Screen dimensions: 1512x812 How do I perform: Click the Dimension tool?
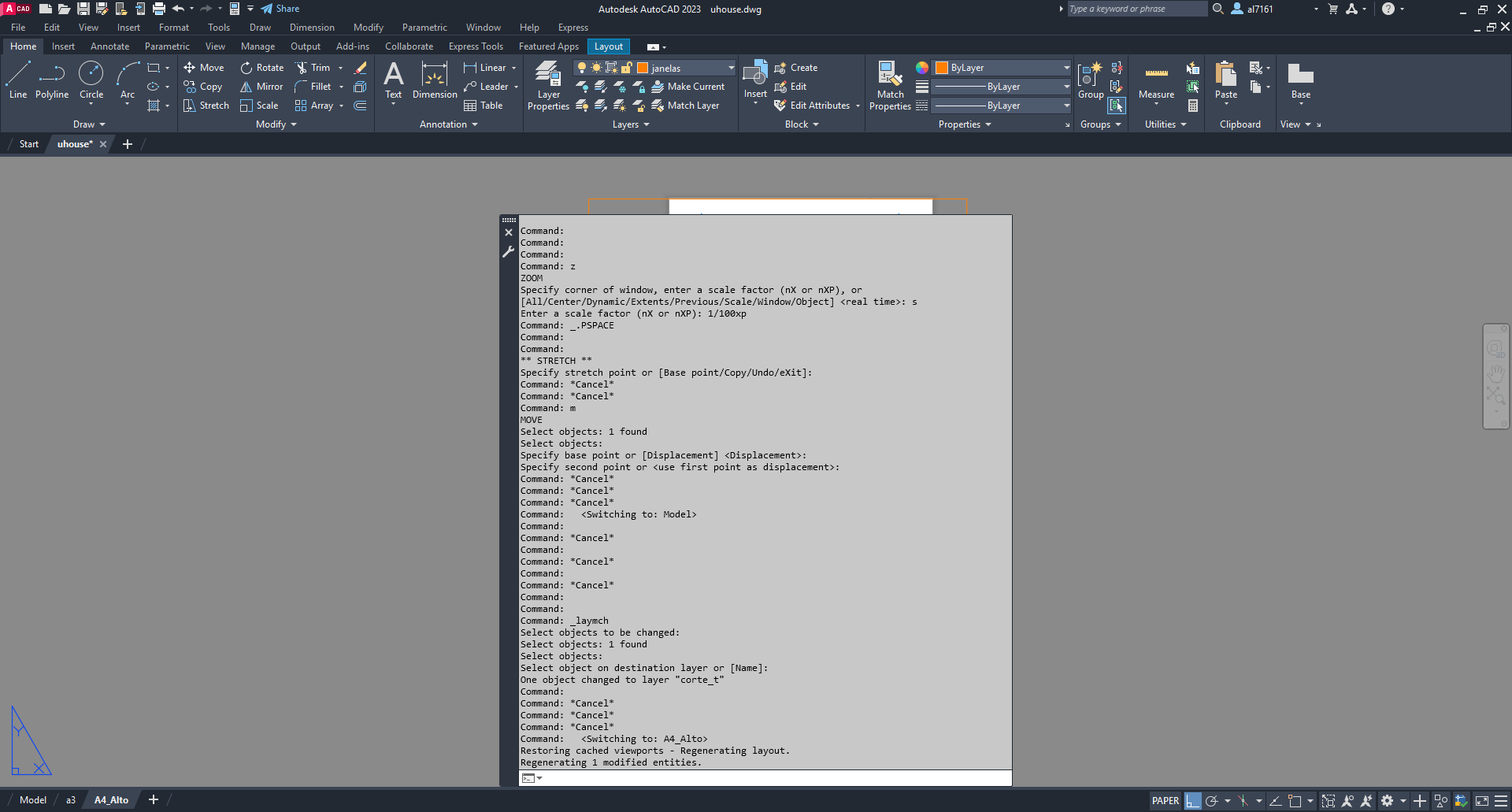435,80
